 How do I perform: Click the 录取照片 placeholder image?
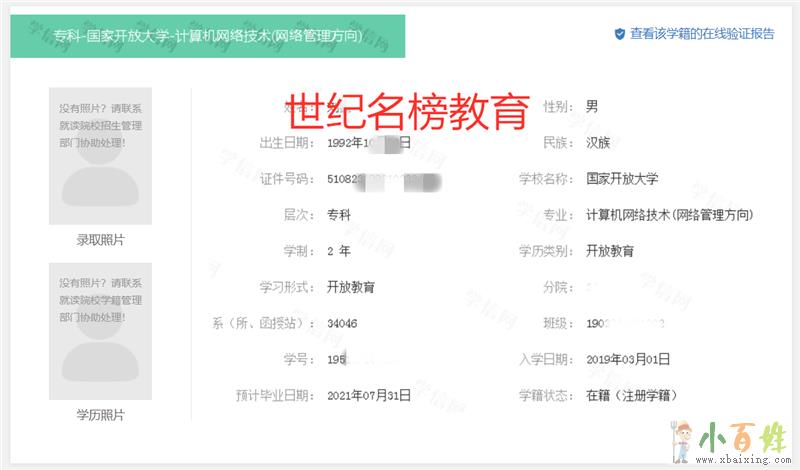(x=101, y=155)
